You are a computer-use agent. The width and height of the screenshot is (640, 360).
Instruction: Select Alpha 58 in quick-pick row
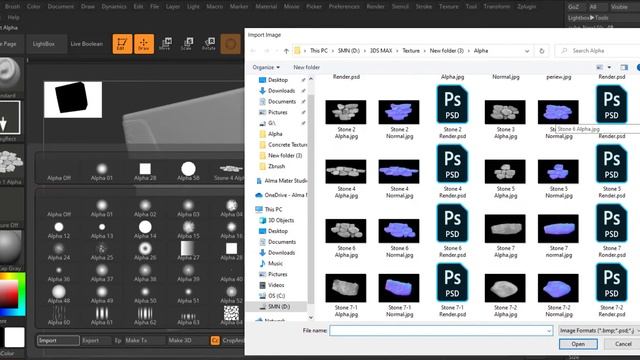pos(188,171)
